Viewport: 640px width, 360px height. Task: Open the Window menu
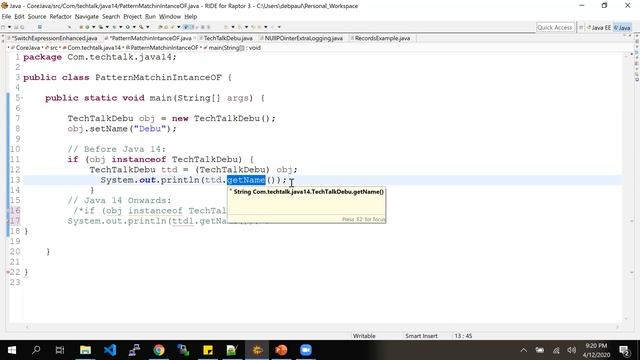click(x=170, y=17)
